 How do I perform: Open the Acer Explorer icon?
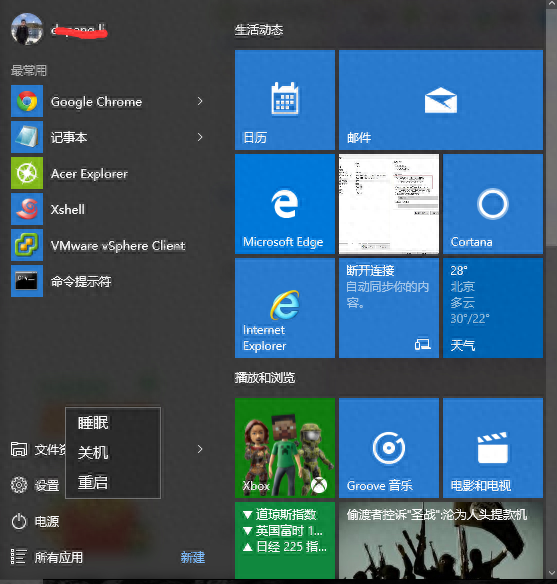(x=27, y=173)
